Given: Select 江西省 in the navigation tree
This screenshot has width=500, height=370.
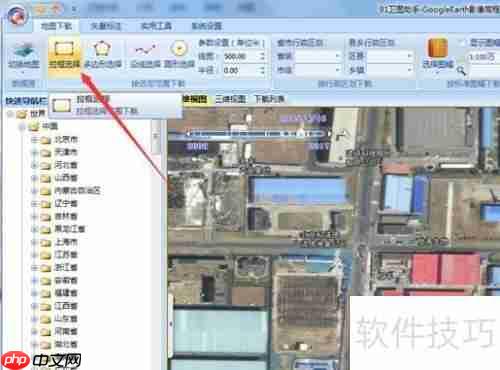Looking at the screenshot, I should [66, 306].
